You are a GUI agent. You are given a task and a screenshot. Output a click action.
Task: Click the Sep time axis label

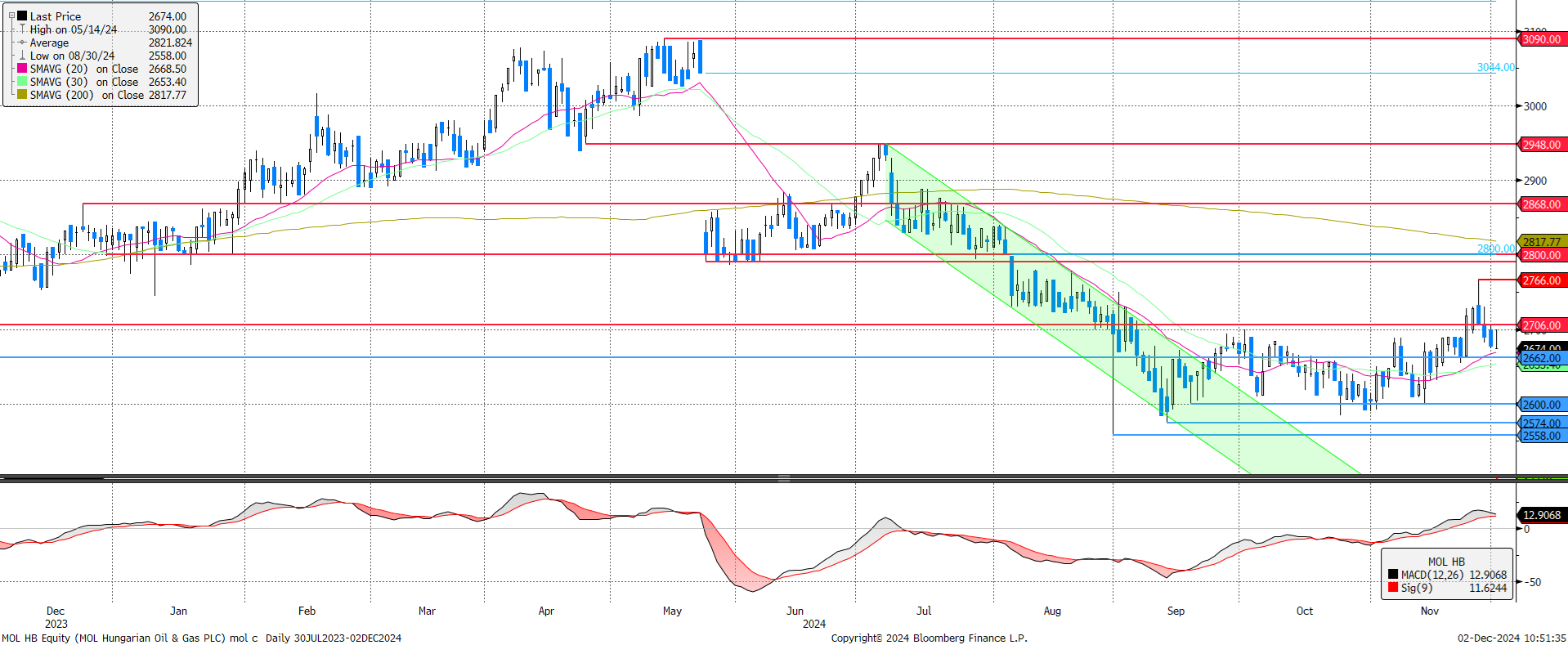click(1176, 611)
